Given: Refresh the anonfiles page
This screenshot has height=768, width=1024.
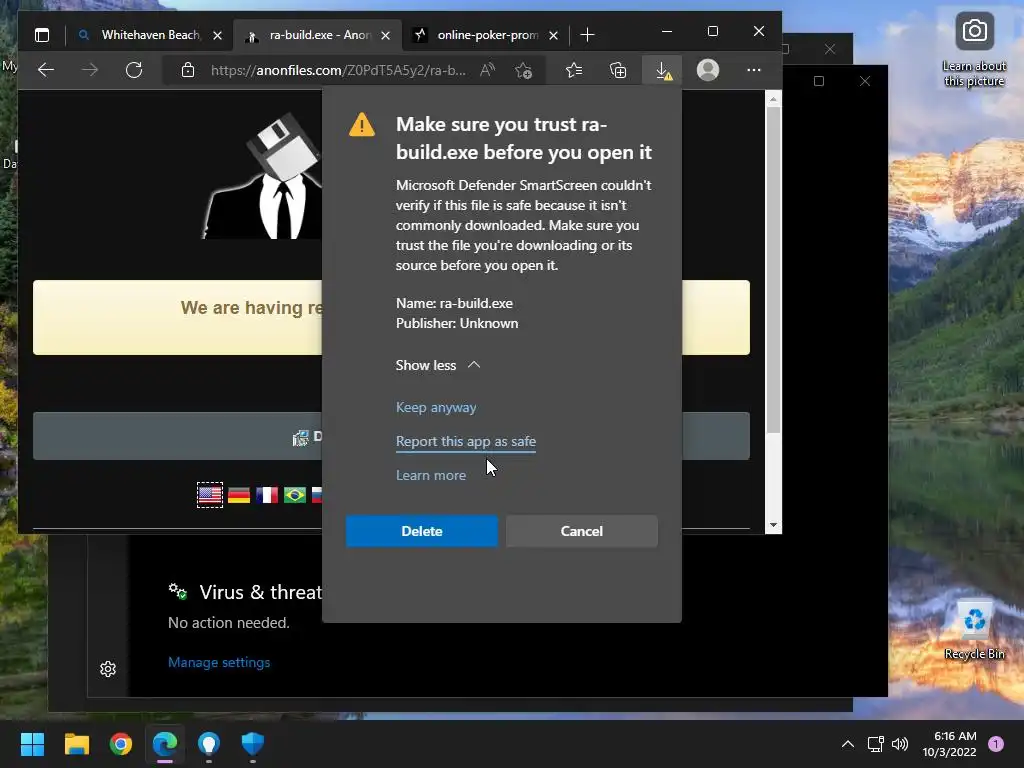Looking at the screenshot, I should [134, 70].
